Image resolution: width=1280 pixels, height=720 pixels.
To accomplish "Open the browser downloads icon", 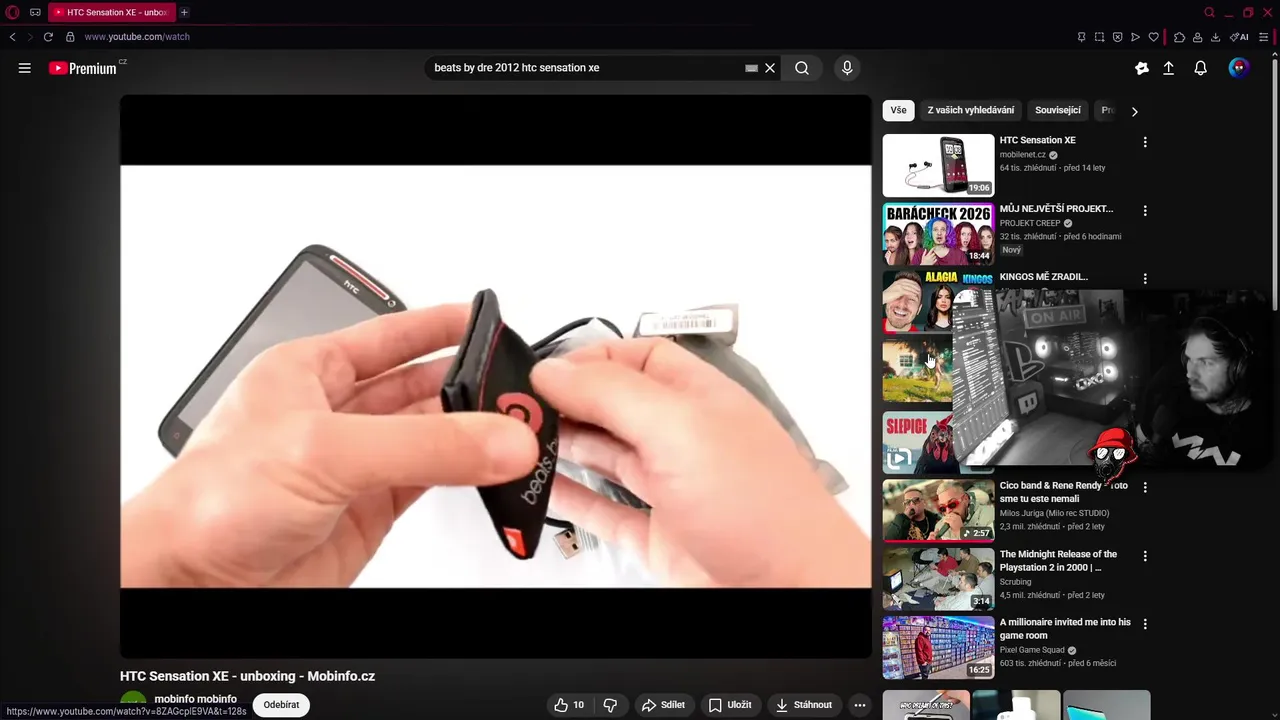I will click(x=1215, y=37).
